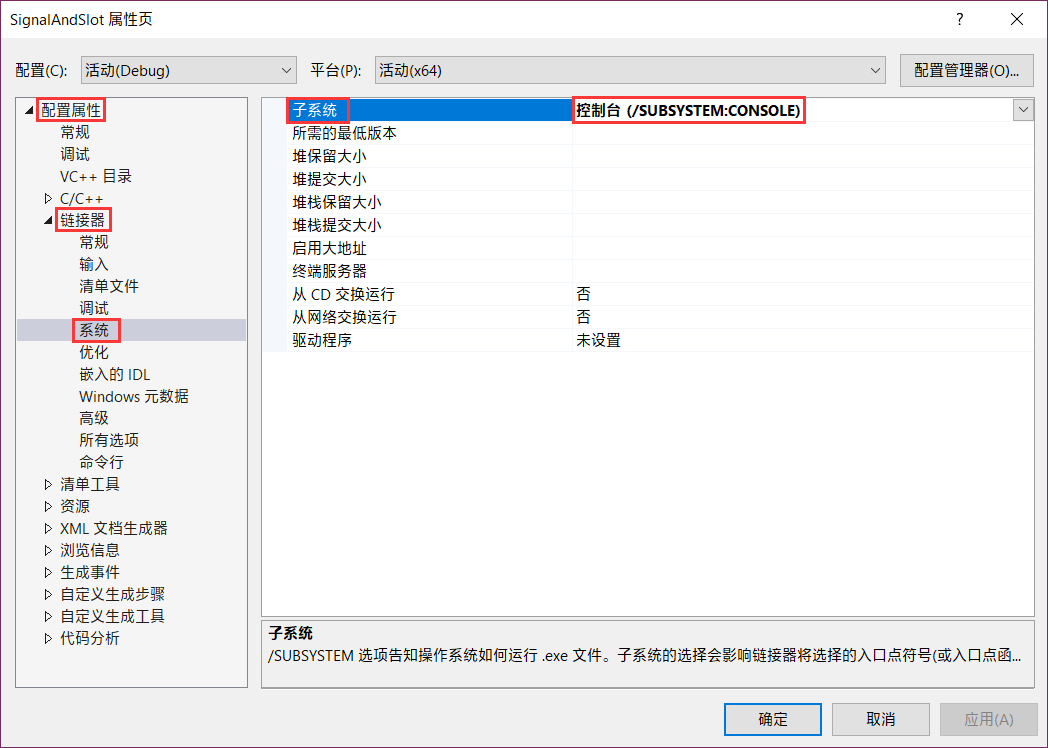Select 输入 under 链接器
The width and height of the screenshot is (1048, 748).
[x=94, y=264]
